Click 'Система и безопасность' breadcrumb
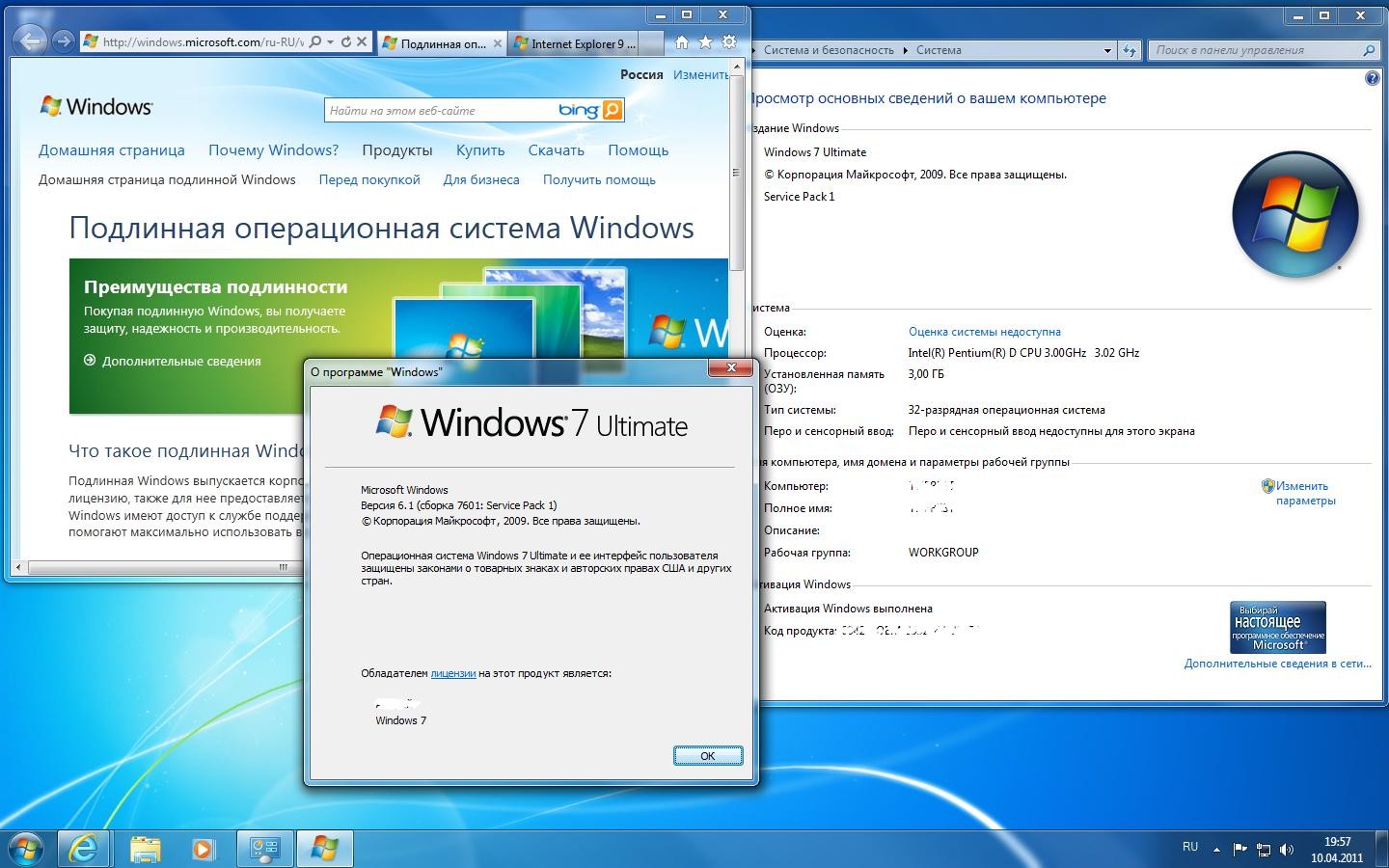1389x868 pixels. click(x=829, y=50)
